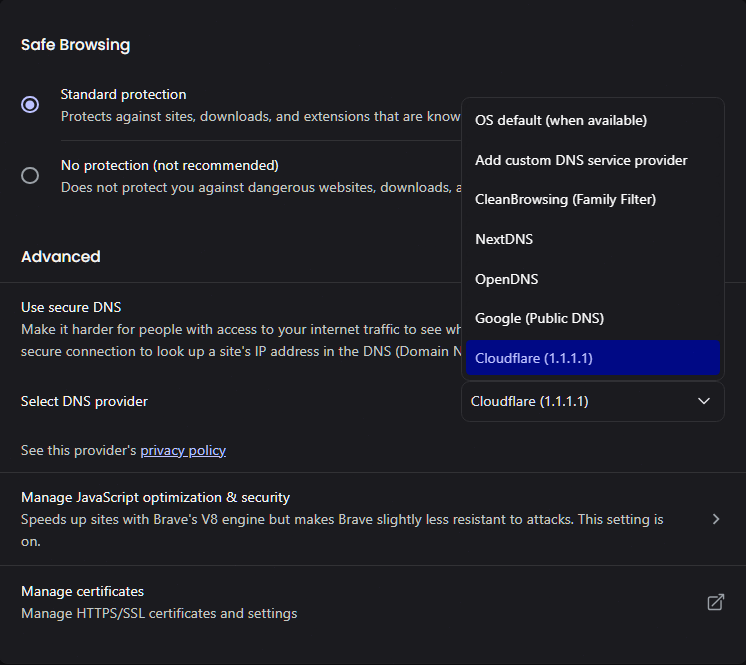The height and width of the screenshot is (665, 746).
Task: Click the Standard protection label text
Action: pos(123,94)
